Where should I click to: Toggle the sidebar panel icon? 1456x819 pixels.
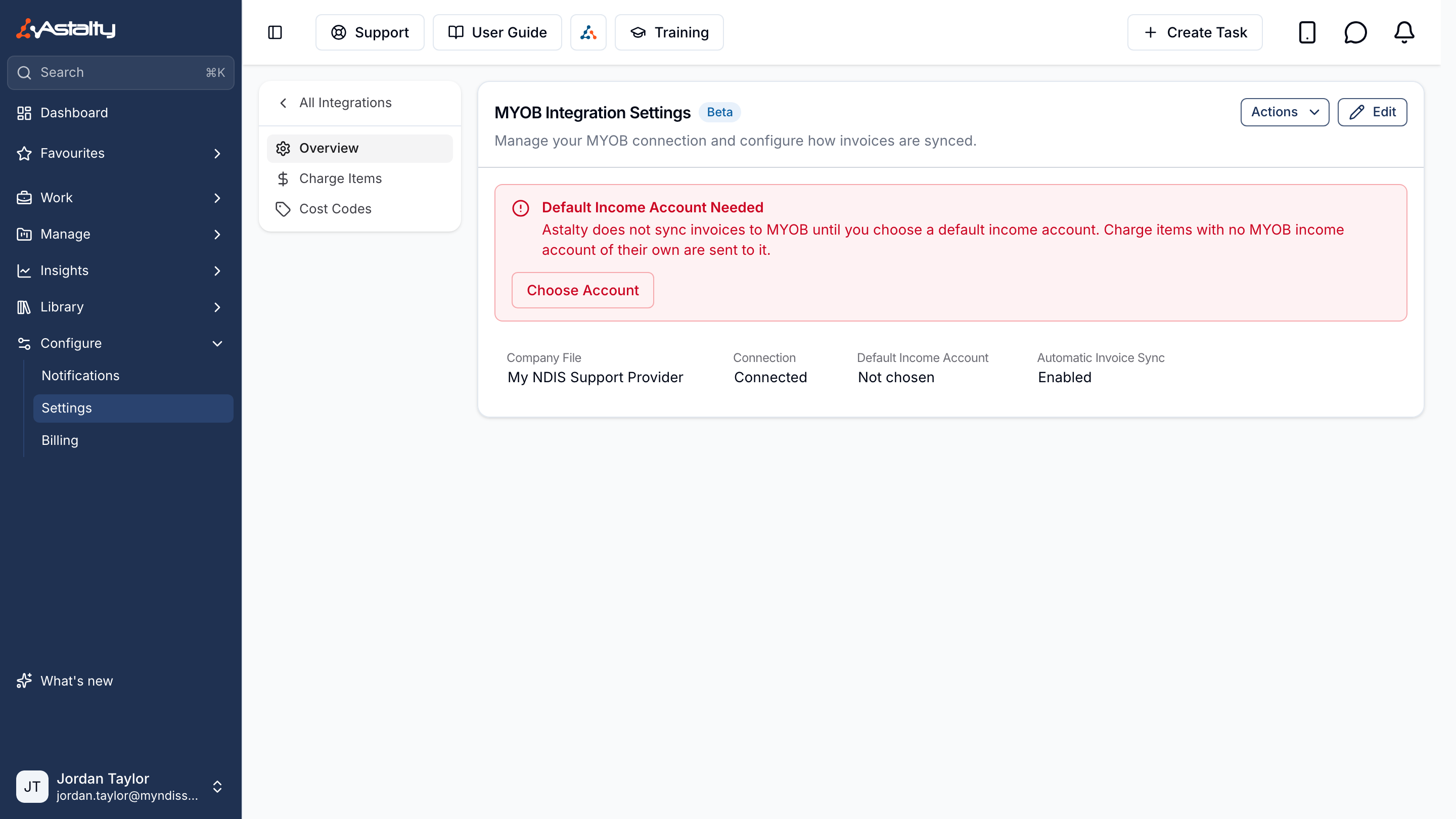(275, 32)
